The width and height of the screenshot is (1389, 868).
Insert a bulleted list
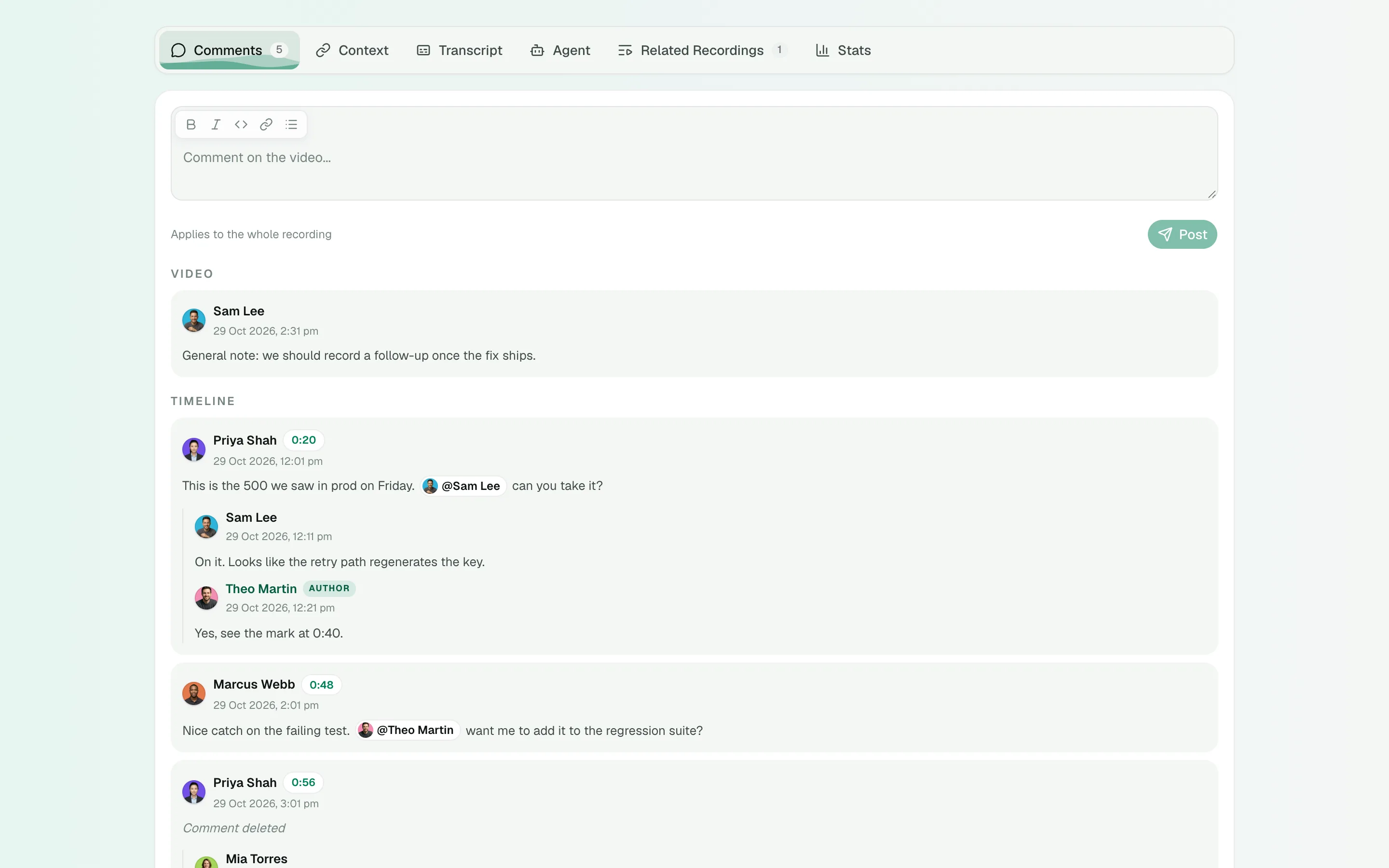pos(292,124)
